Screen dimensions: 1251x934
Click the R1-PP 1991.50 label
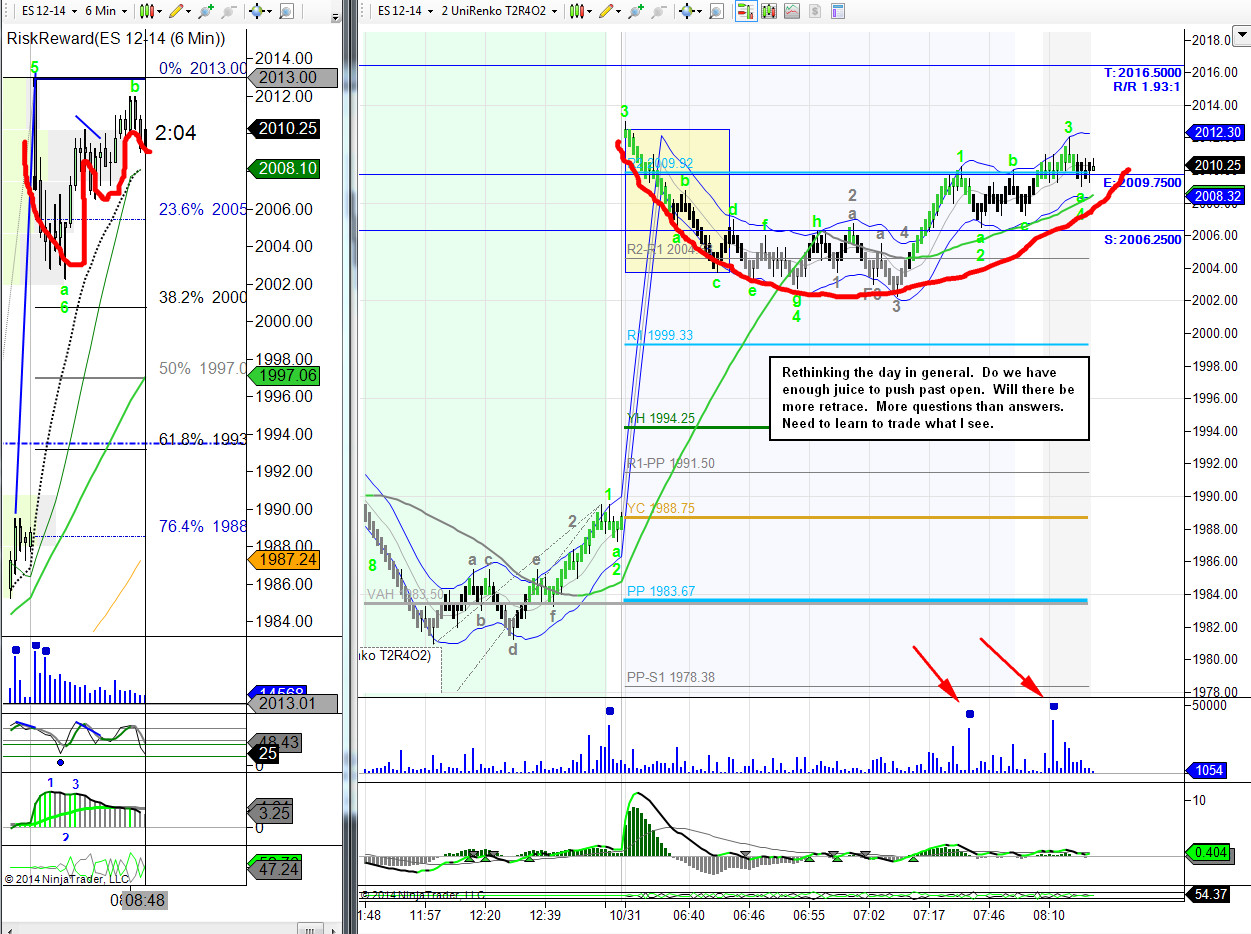pos(670,463)
